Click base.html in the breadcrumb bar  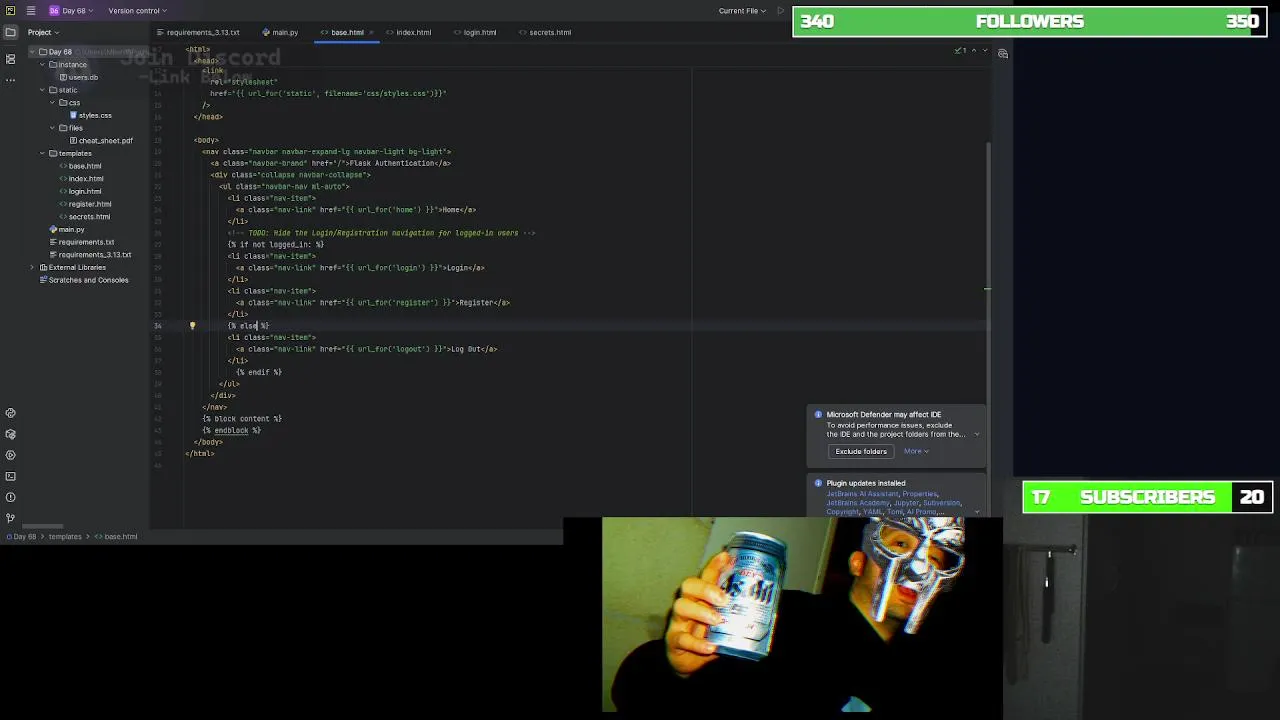(116, 537)
